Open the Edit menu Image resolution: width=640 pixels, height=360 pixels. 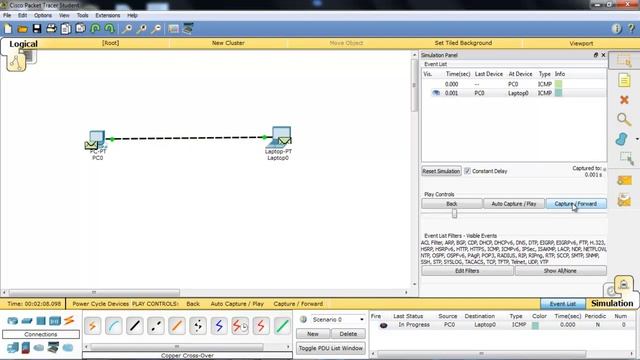(x=22, y=15)
